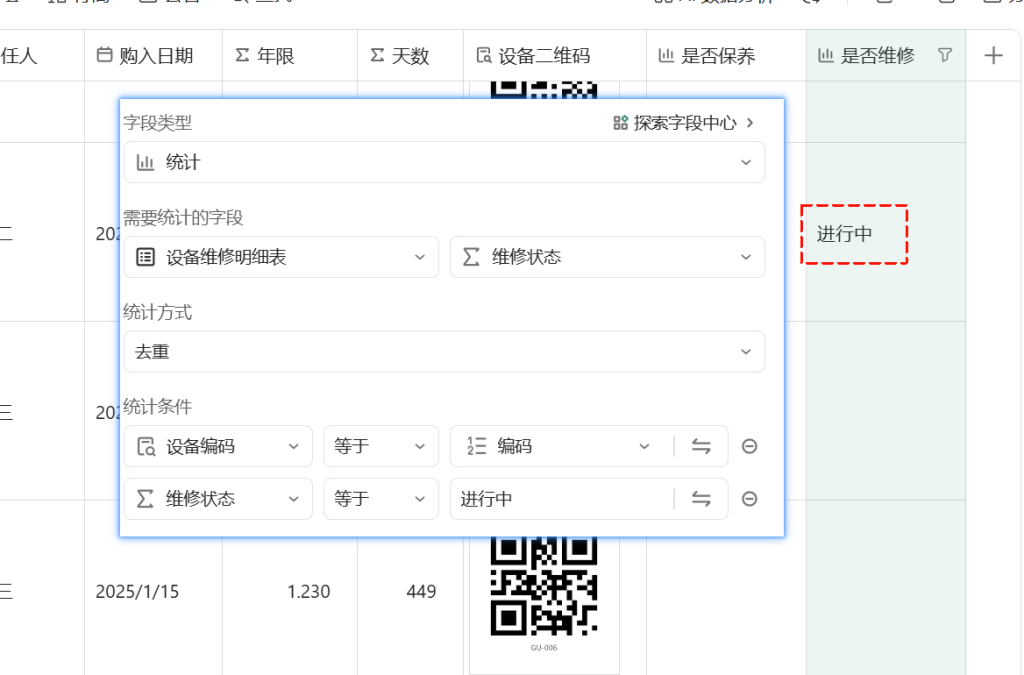Select the 购入日期 column header
The height and width of the screenshot is (675, 1024).
point(153,55)
